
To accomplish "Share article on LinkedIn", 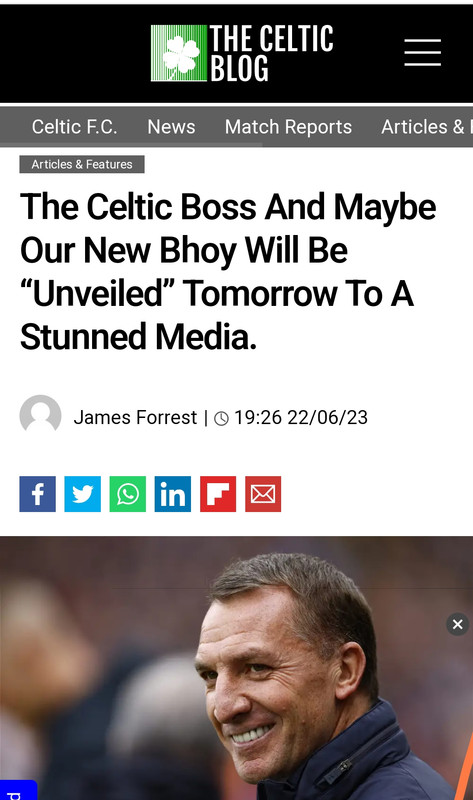I will tap(173, 494).
